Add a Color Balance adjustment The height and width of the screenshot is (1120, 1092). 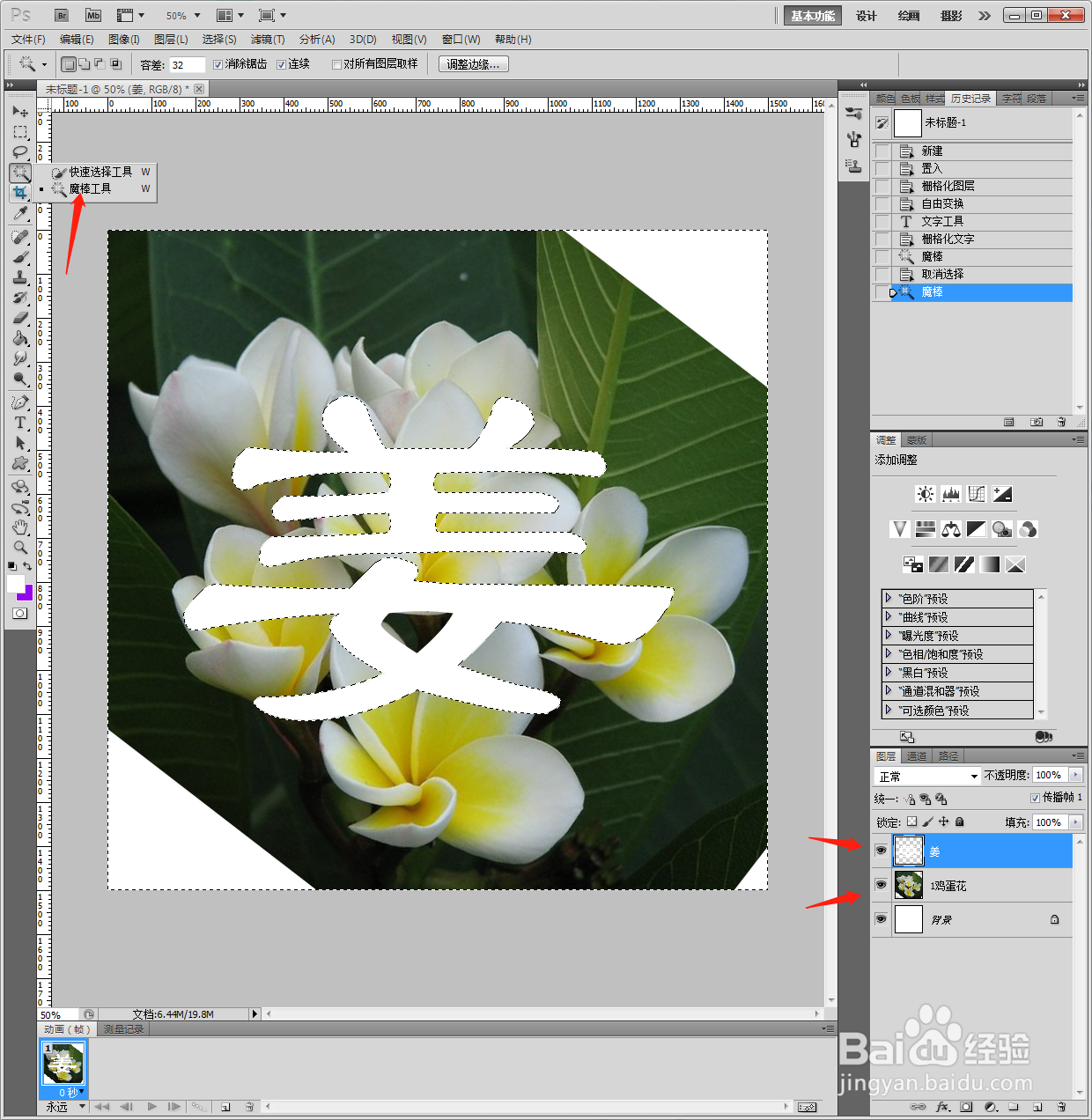950,529
